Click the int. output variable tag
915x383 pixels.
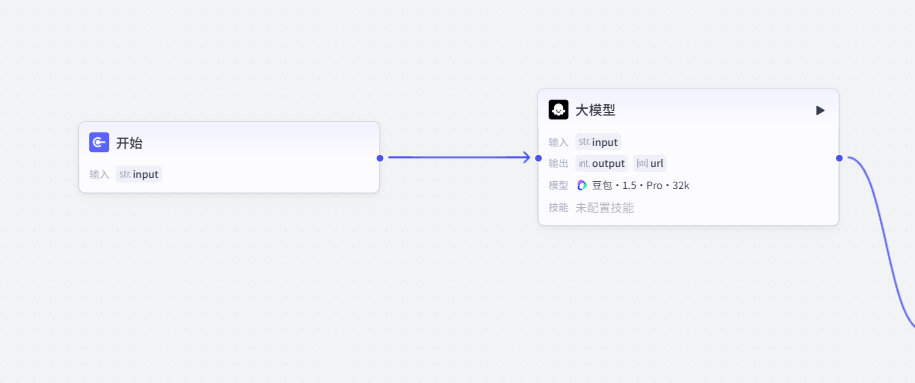(x=602, y=163)
